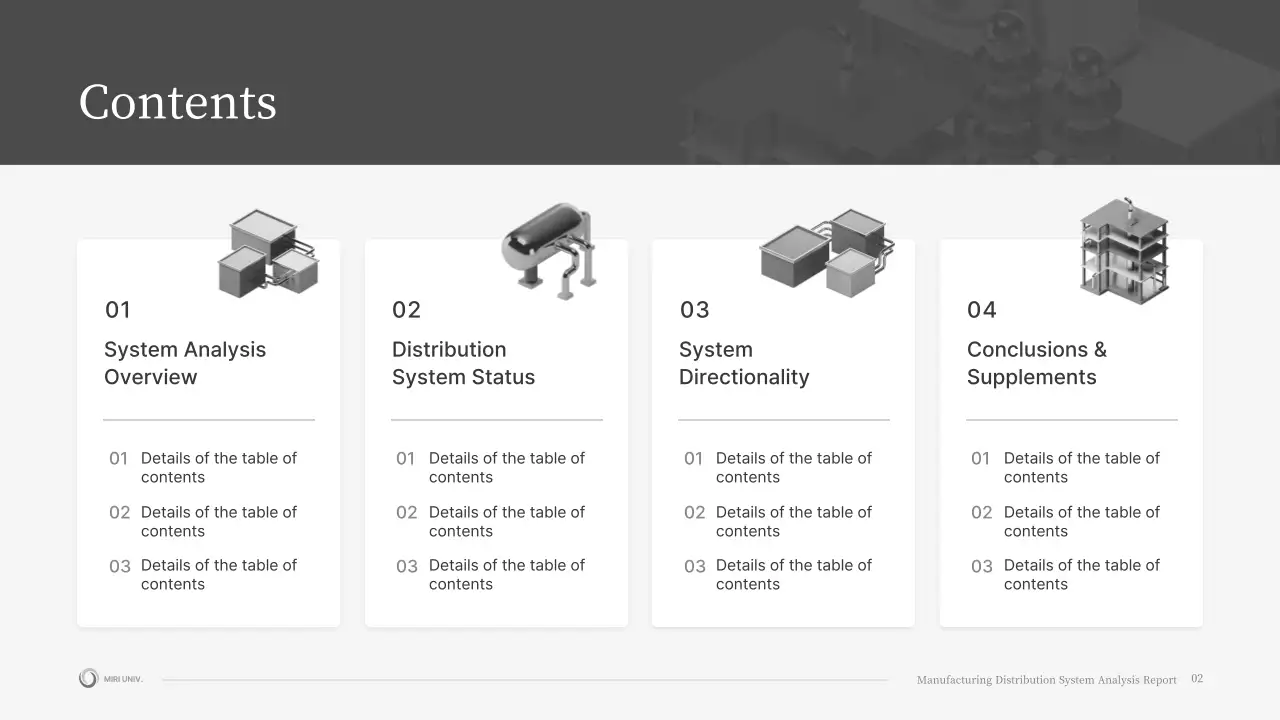Click the large 04 number on the last card
1280x720 pixels.
(982, 310)
